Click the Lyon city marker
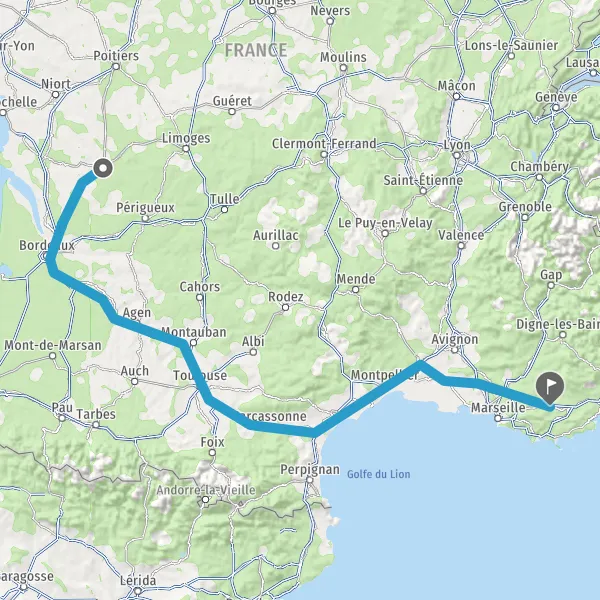This screenshot has width=600, height=600. [x=457, y=155]
